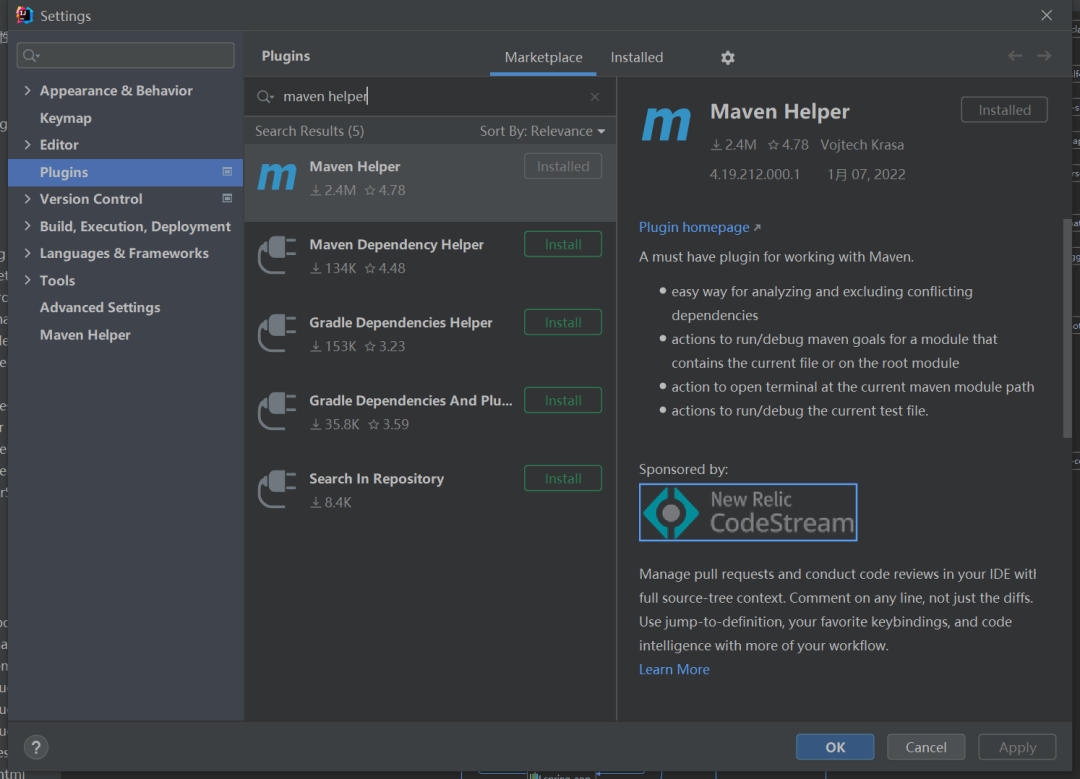Follow the Learn More link

pos(674,669)
